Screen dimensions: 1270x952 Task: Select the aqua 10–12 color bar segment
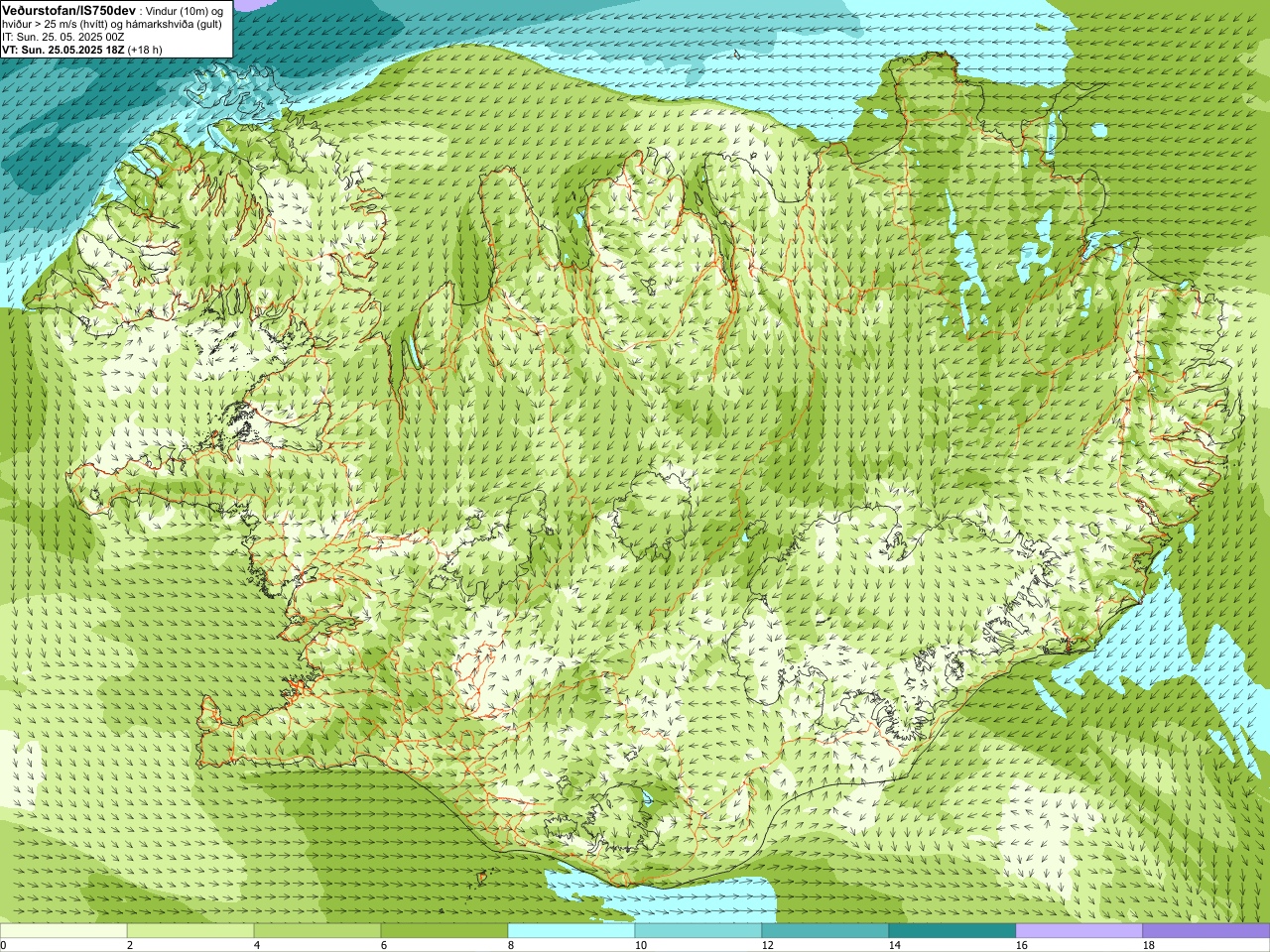(x=698, y=931)
